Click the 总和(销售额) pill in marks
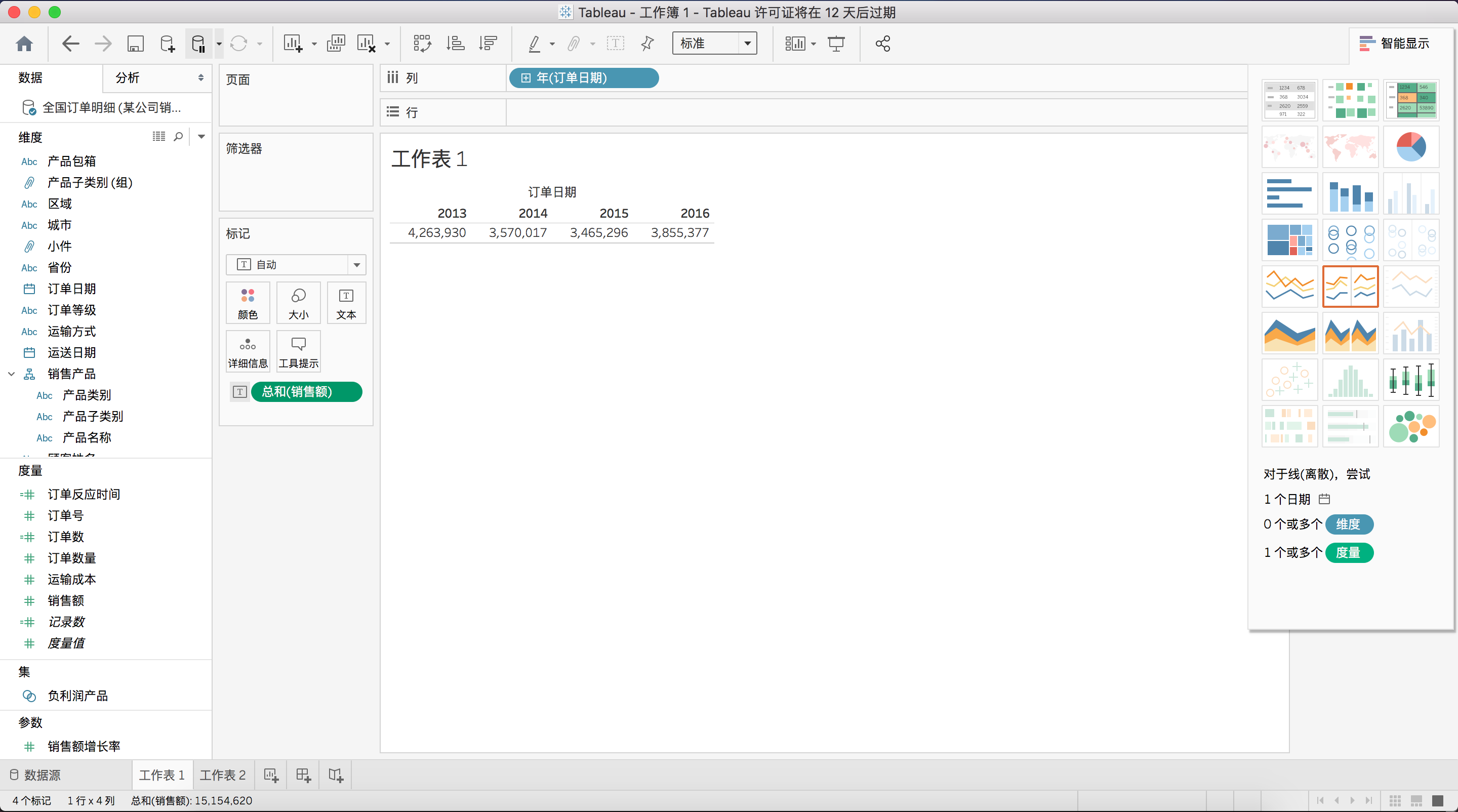The height and width of the screenshot is (812, 1458). click(306, 391)
